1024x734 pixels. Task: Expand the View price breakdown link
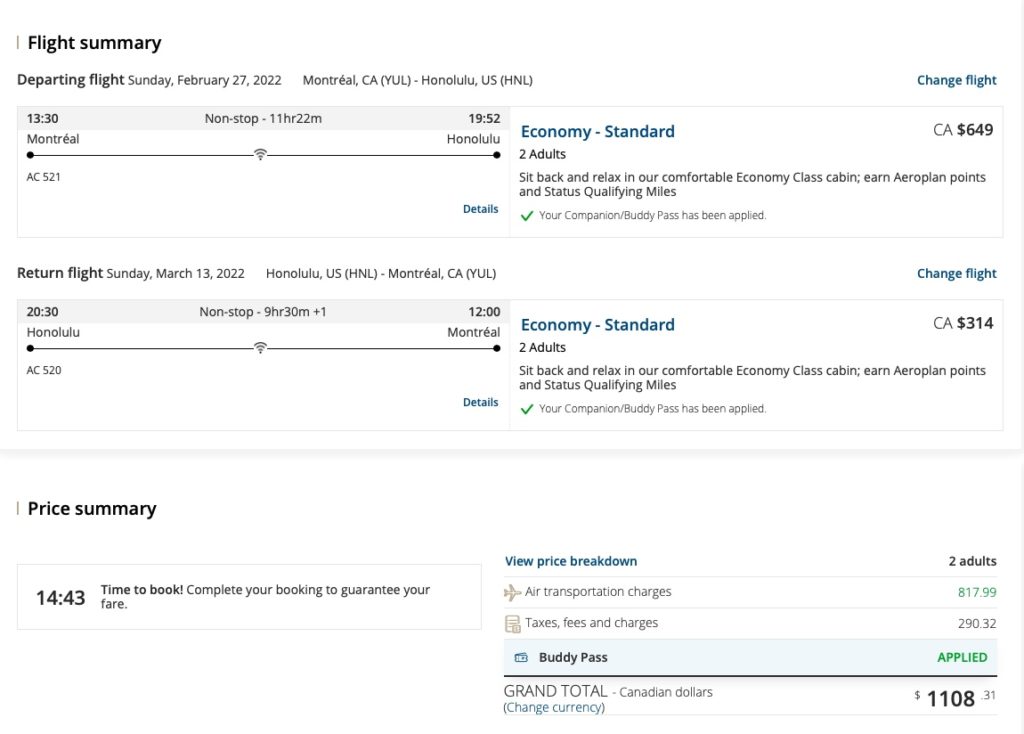570,561
